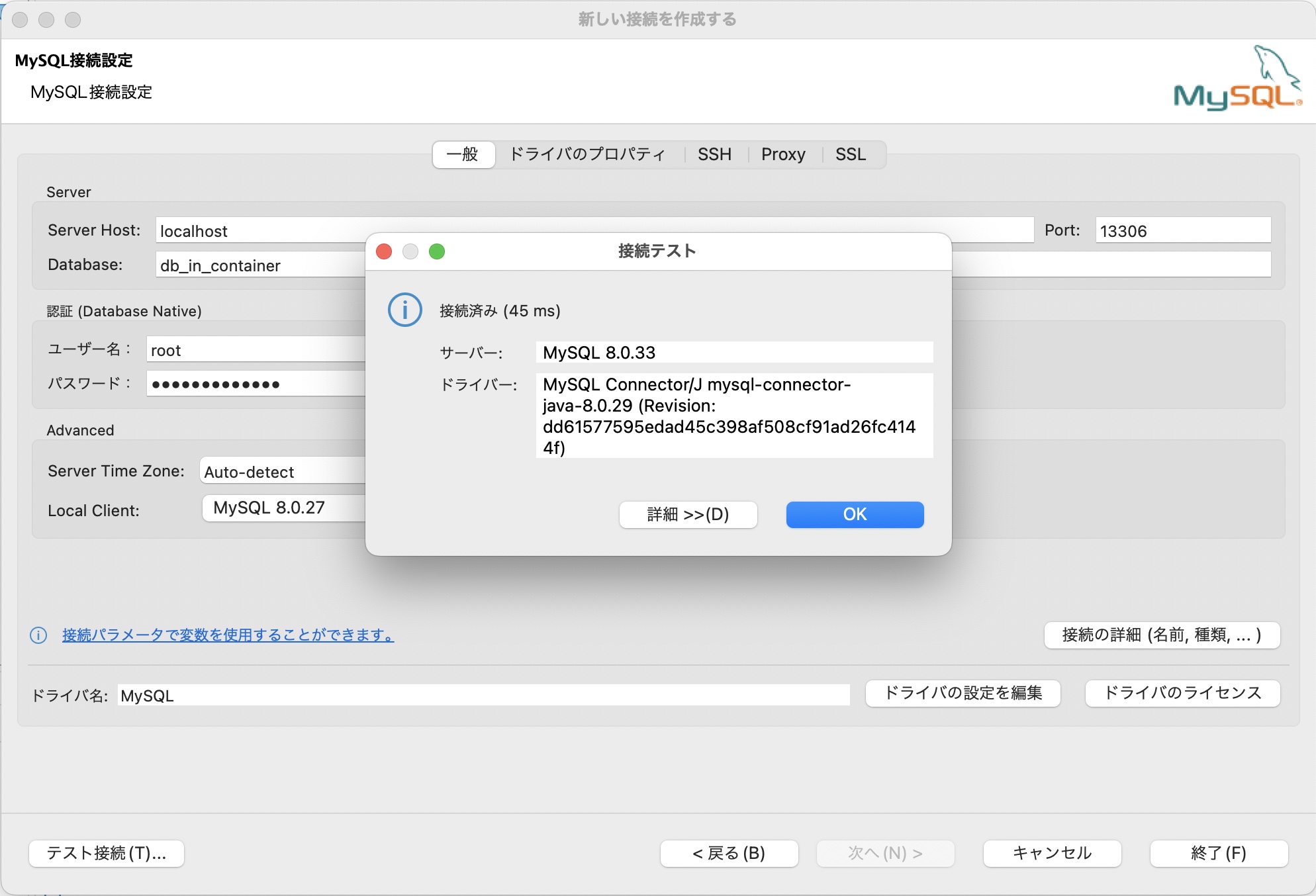Click the 接続テスト dialog title
1316x896 pixels.
click(657, 251)
